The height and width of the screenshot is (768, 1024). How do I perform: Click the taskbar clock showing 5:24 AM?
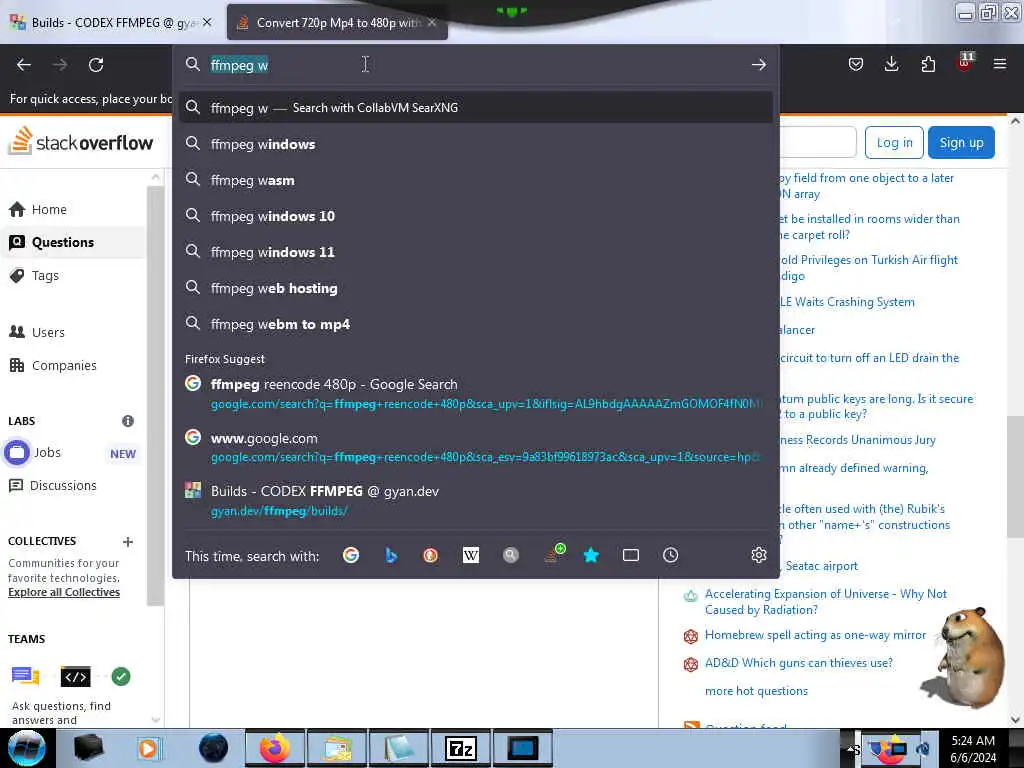(973, 749)
